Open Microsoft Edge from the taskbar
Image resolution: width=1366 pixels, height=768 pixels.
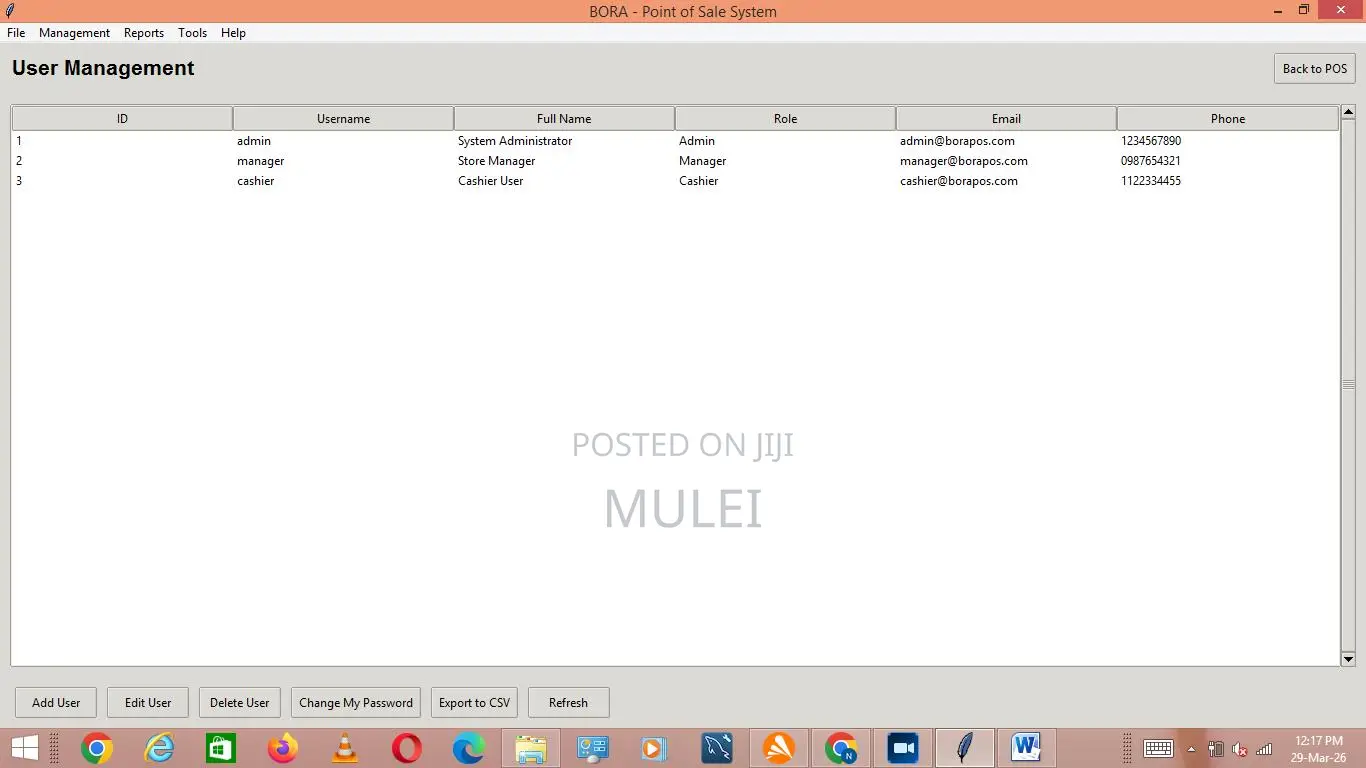[469, 748]
